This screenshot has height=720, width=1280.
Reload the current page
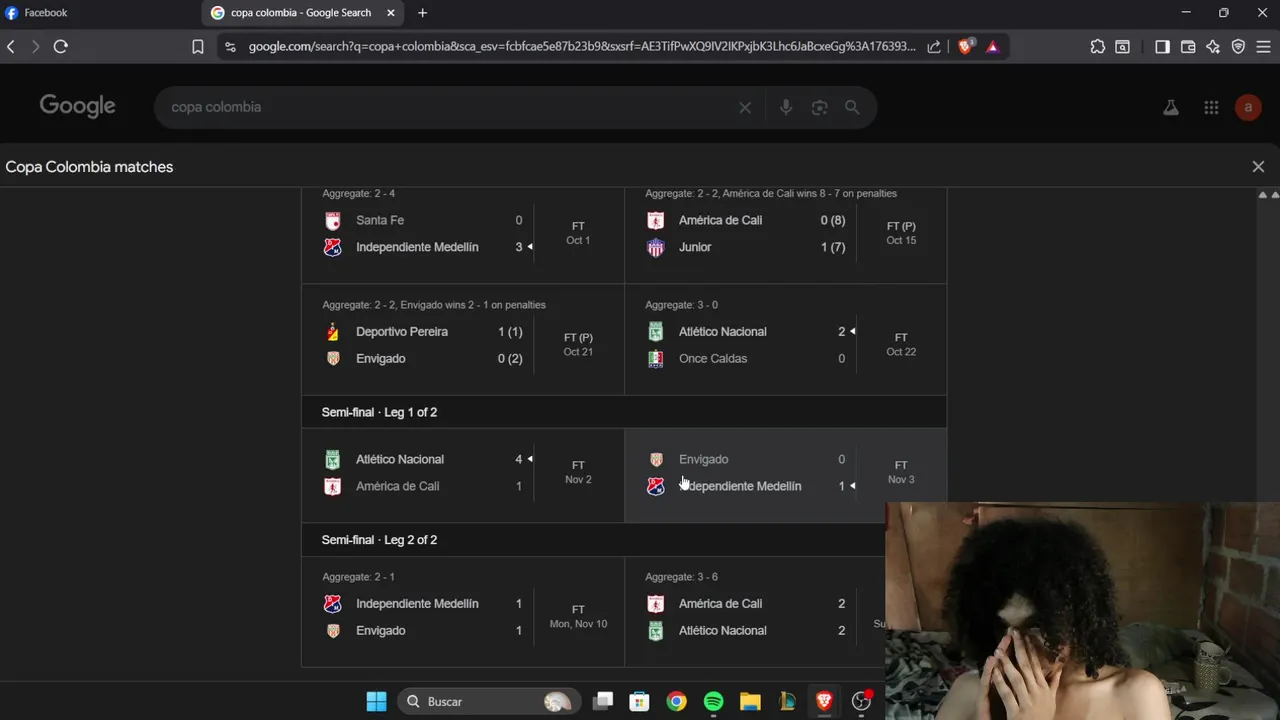(x=61, y=46)
